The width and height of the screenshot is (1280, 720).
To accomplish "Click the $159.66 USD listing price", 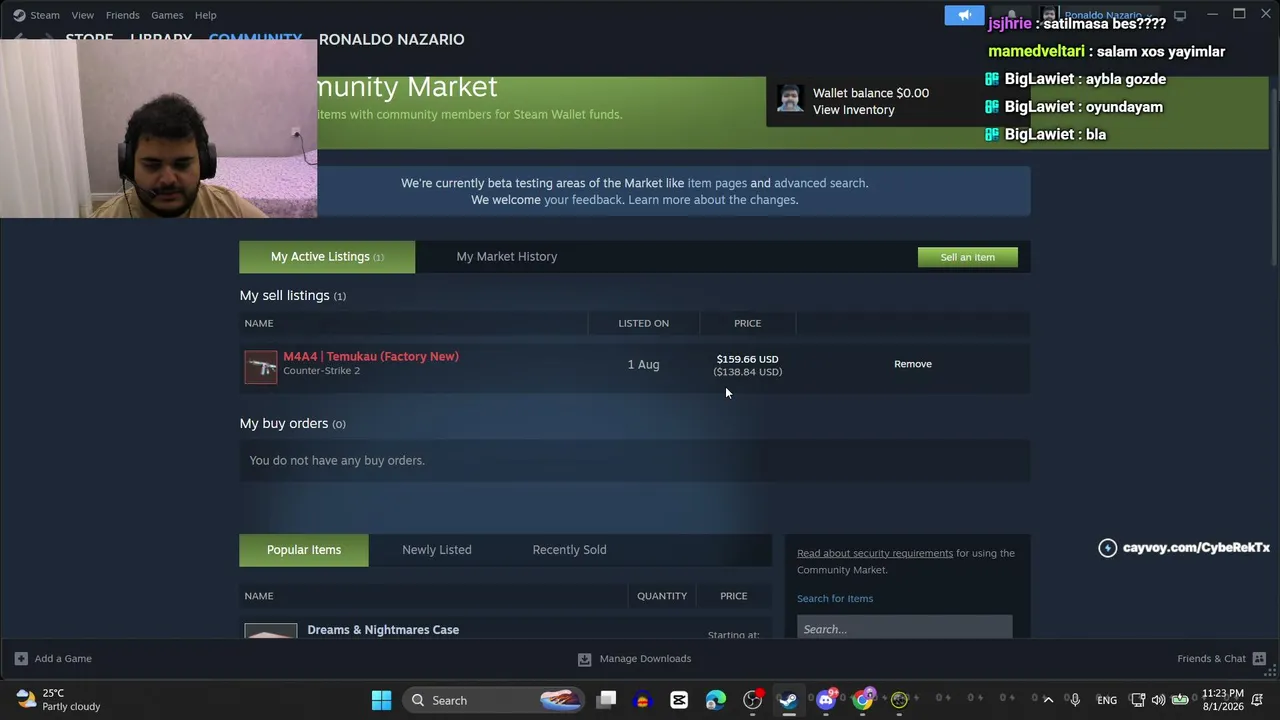I will coord(747,359).
